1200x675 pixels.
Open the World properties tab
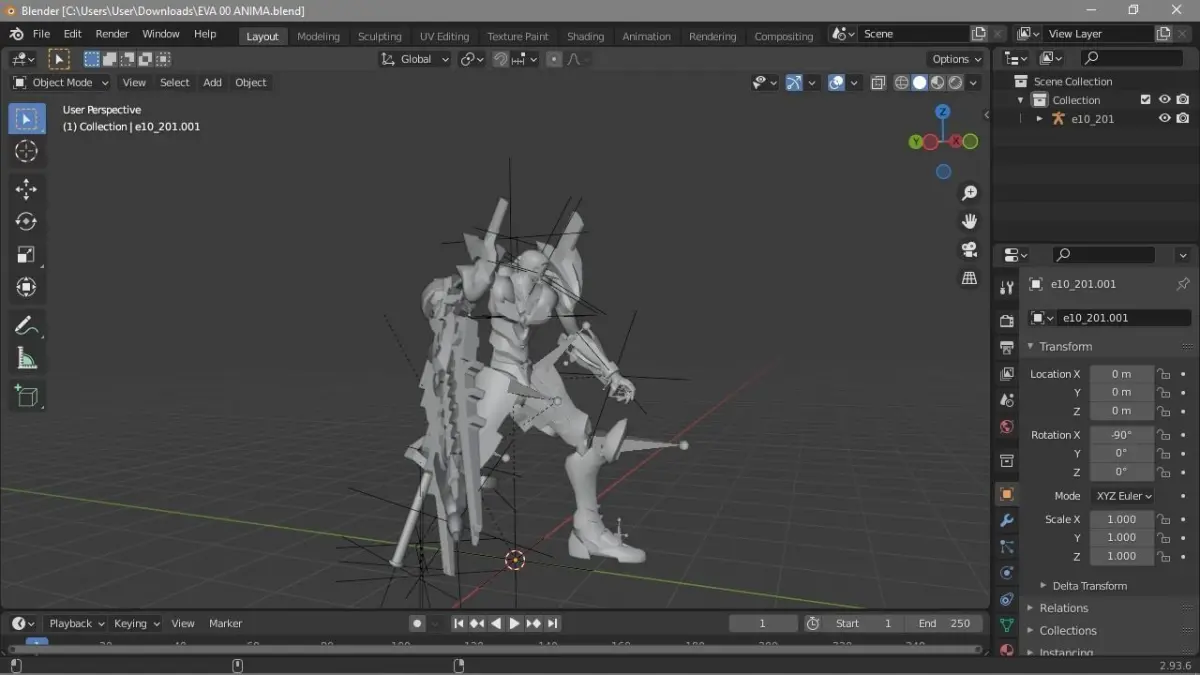(1007, 427)
